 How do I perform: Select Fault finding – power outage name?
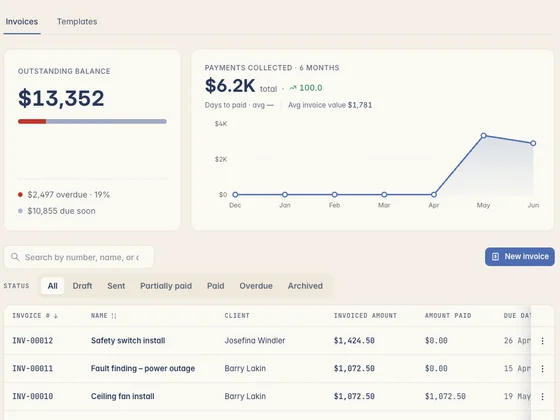[143, 369]
